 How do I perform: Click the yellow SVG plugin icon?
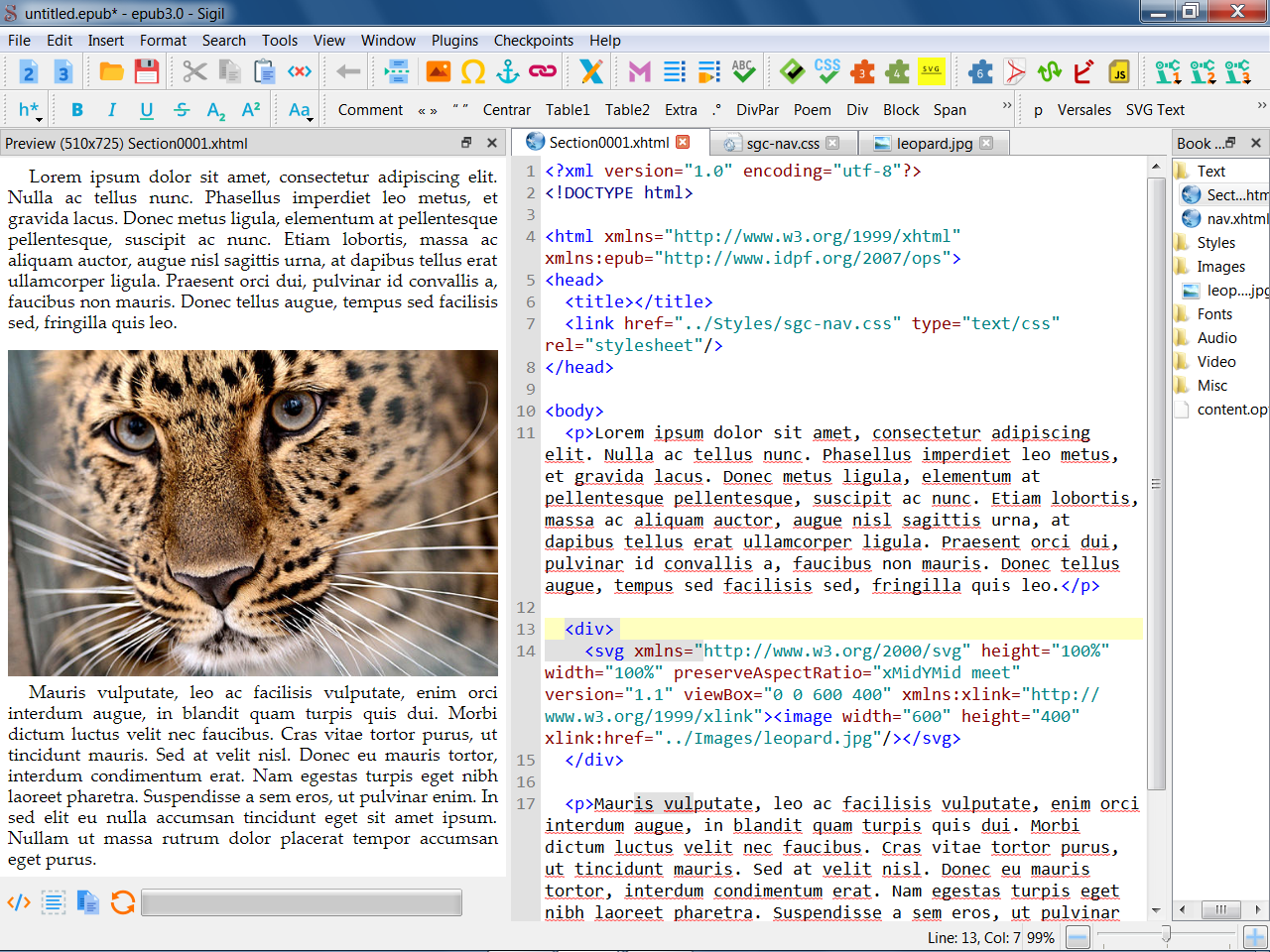click(x=932, y=71)
